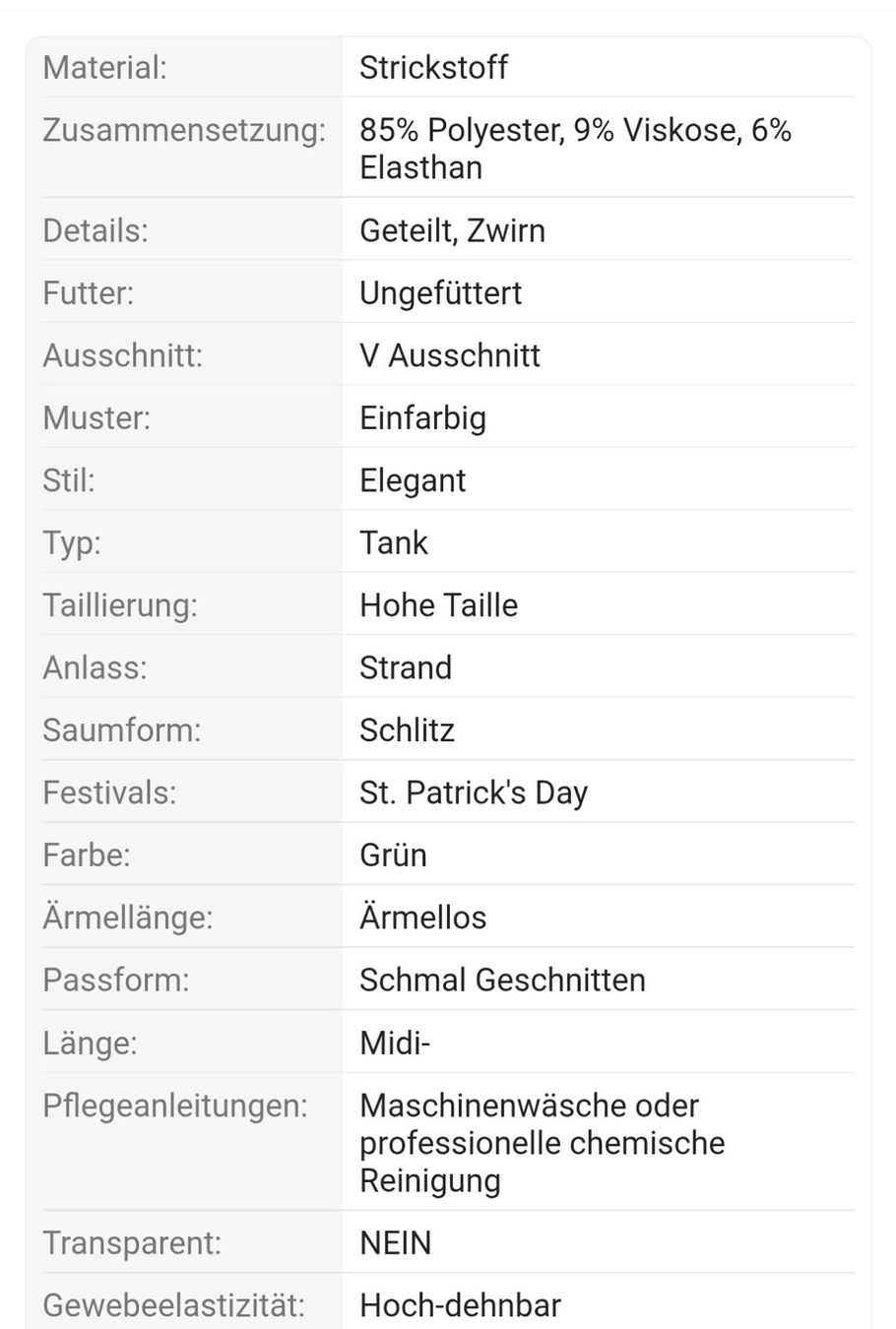
Task: Tap the Strand occasion value
Action: tap(406, 667)
